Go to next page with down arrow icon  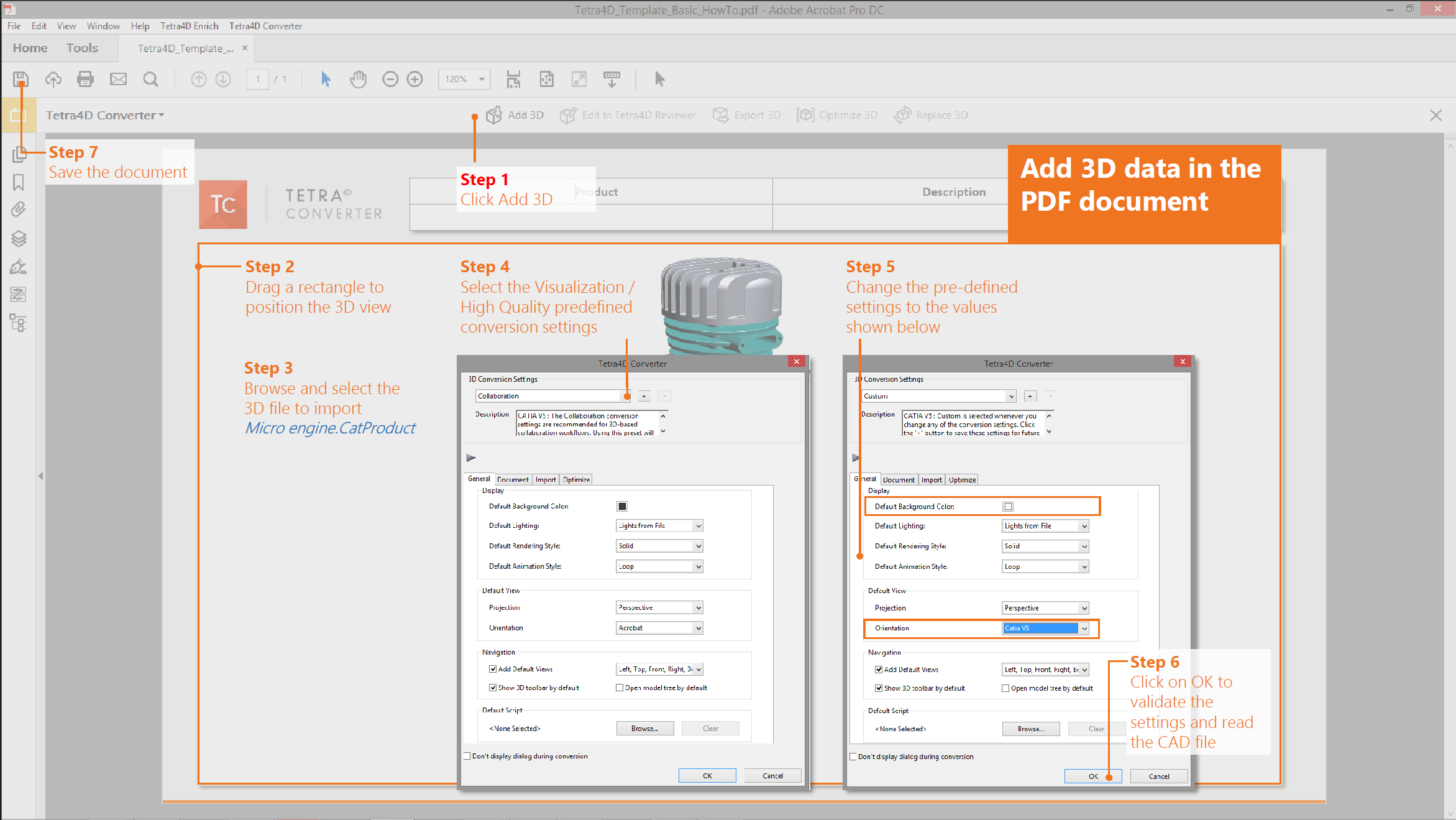tap(223, 79)
